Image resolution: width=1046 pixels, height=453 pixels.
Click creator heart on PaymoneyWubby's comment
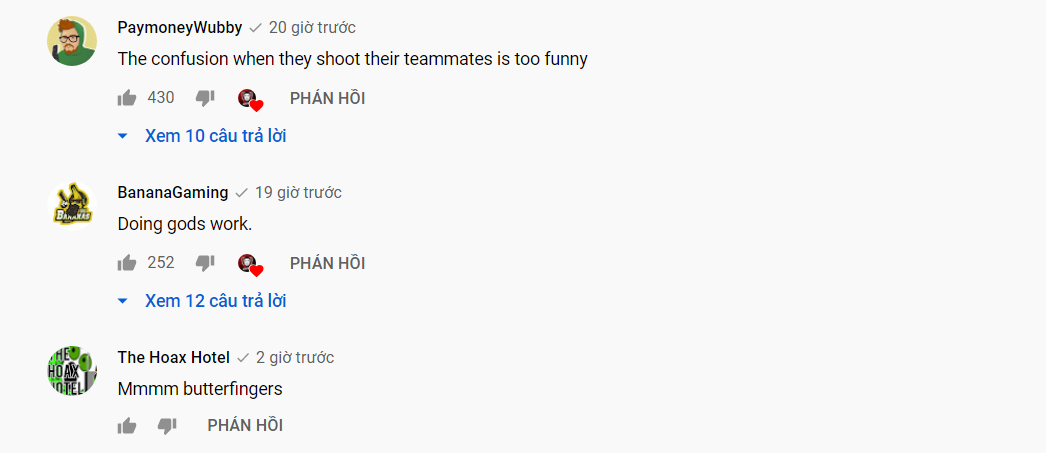pos(249,99)
